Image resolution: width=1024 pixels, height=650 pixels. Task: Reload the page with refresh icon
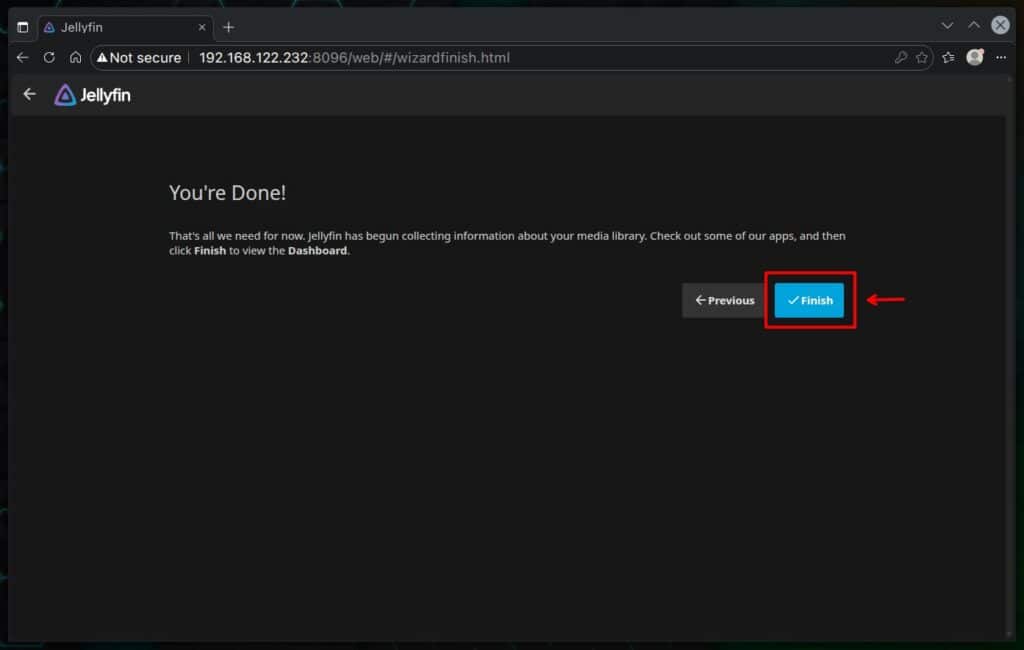pyautogui.click(x=49, y=57)
